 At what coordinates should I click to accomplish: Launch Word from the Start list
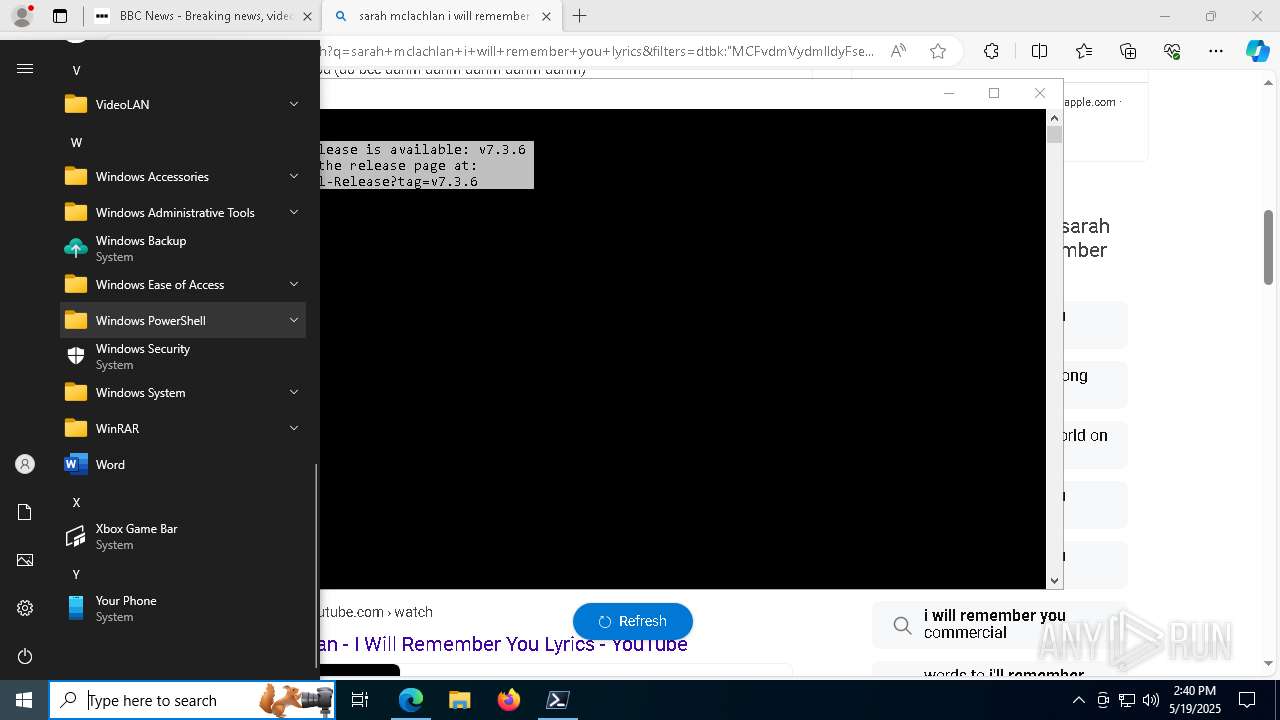[183, 464]
